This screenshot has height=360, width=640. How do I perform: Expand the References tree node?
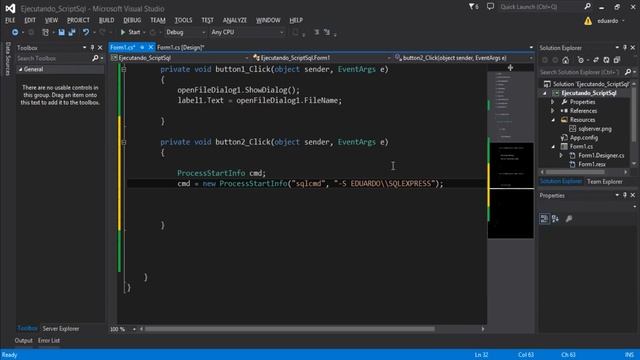pos(553,111)
